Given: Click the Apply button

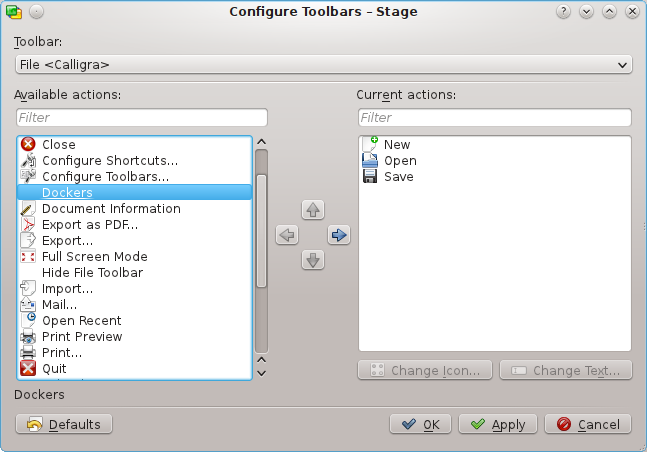Looking at the screenshot, I should pos(498,424).
